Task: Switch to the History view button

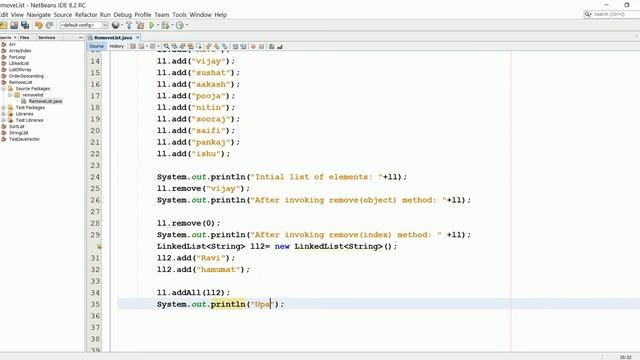Action: [117, 47]
